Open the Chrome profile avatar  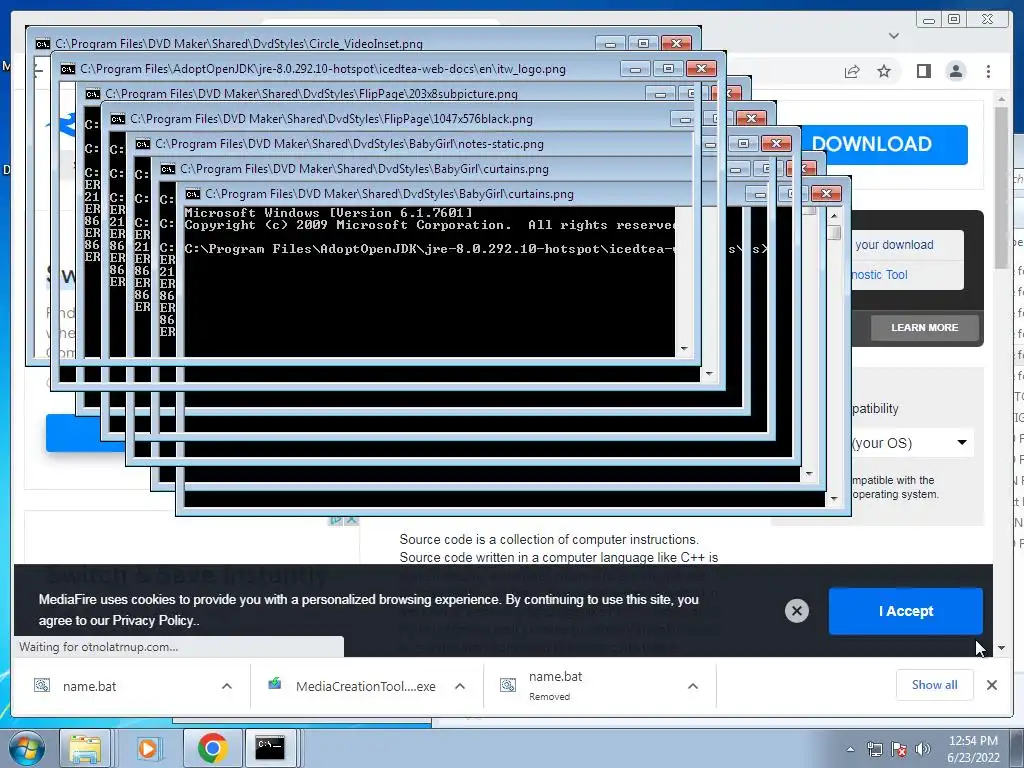pos(956,71)
